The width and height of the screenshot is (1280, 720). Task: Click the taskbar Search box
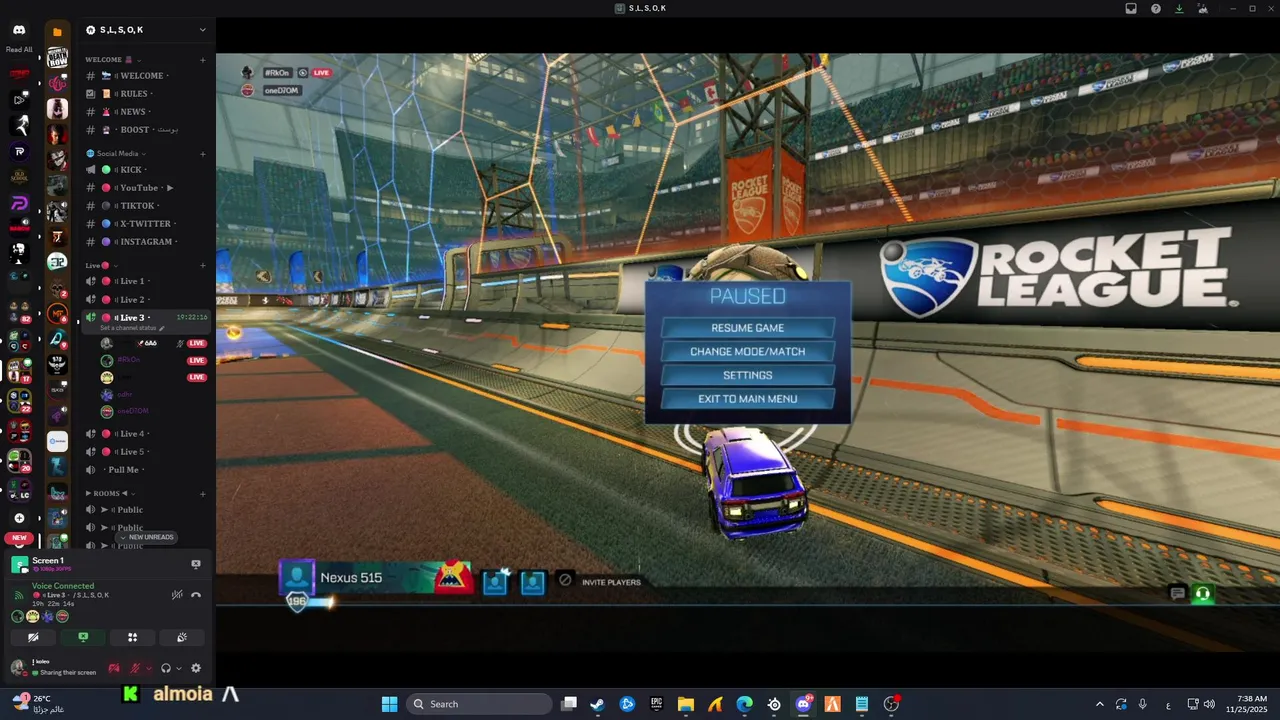coord(480,704)
